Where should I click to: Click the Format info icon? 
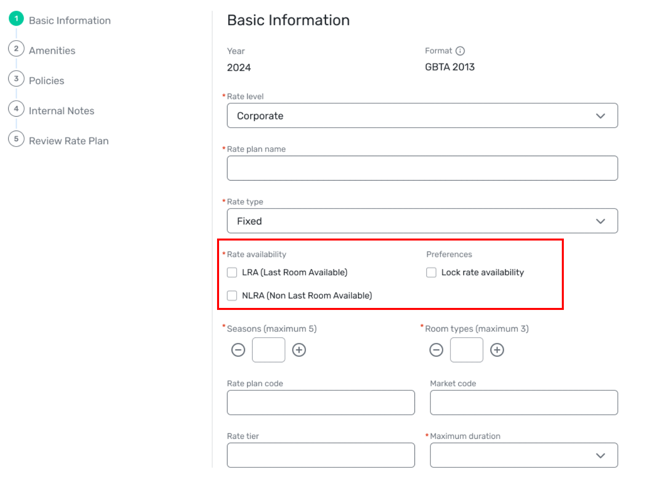460,51
